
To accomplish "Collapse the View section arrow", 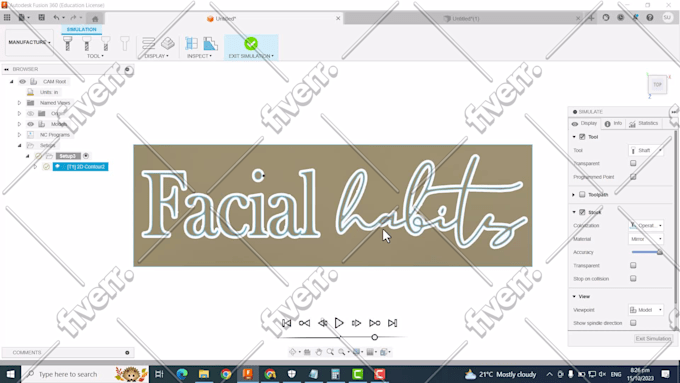I will 574,297.
